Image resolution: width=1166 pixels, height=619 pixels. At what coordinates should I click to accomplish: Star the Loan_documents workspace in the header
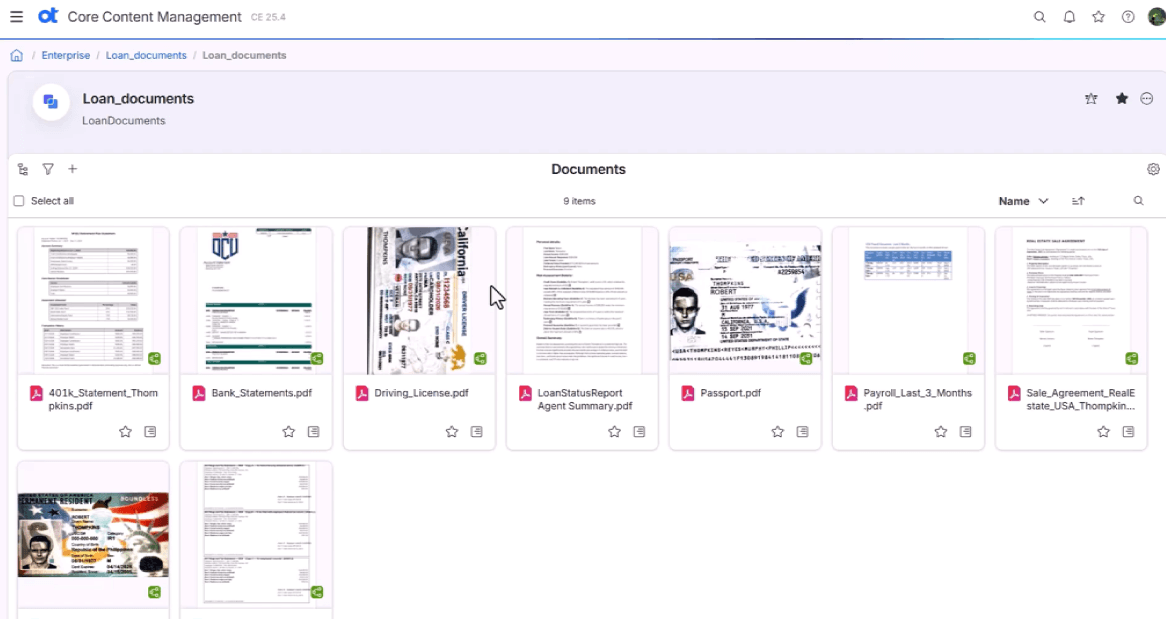pyautogui.click(x=1121, y=98)
